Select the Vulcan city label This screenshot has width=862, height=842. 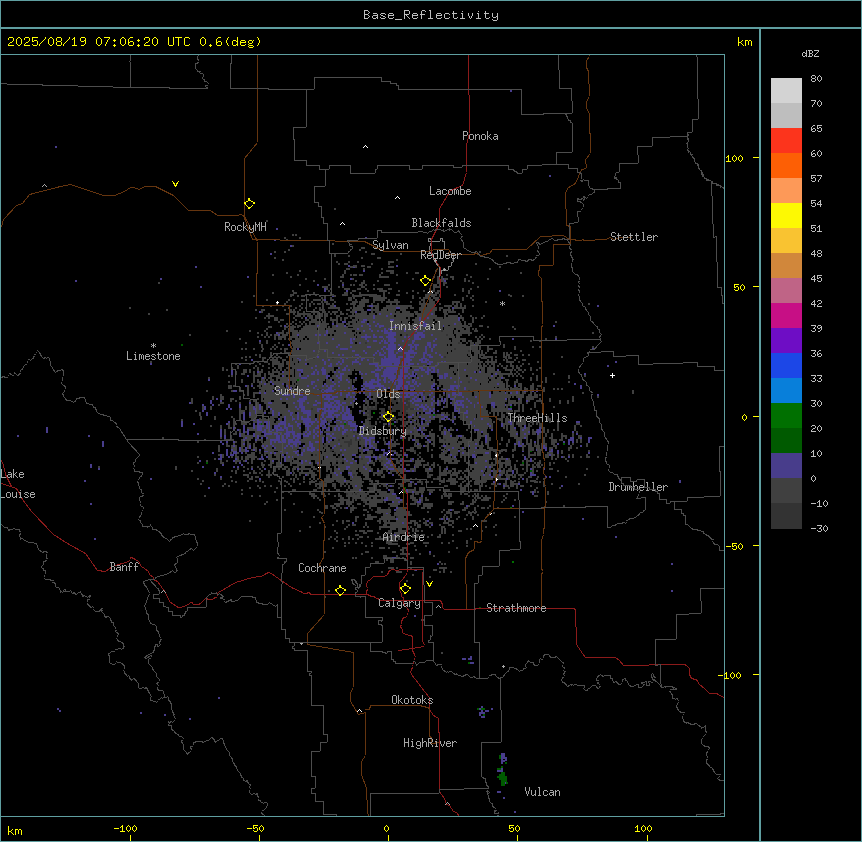543,792
